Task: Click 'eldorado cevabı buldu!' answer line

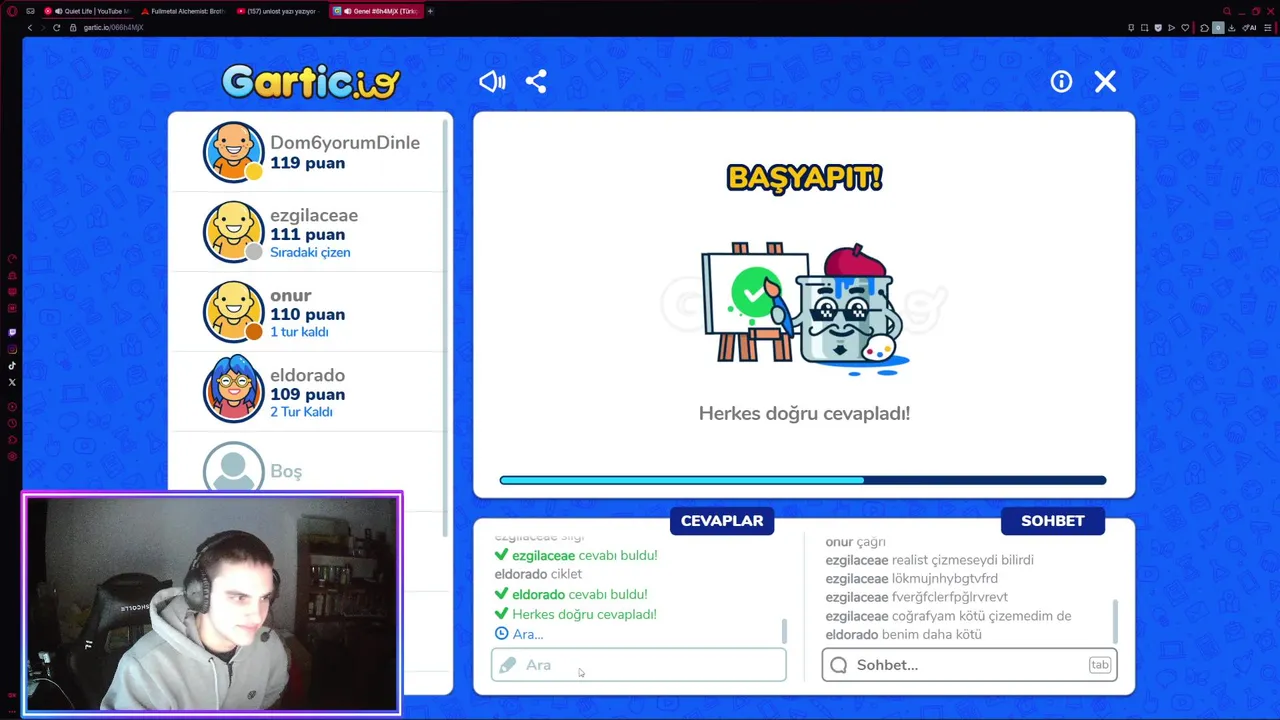Action: pos(571,594)
